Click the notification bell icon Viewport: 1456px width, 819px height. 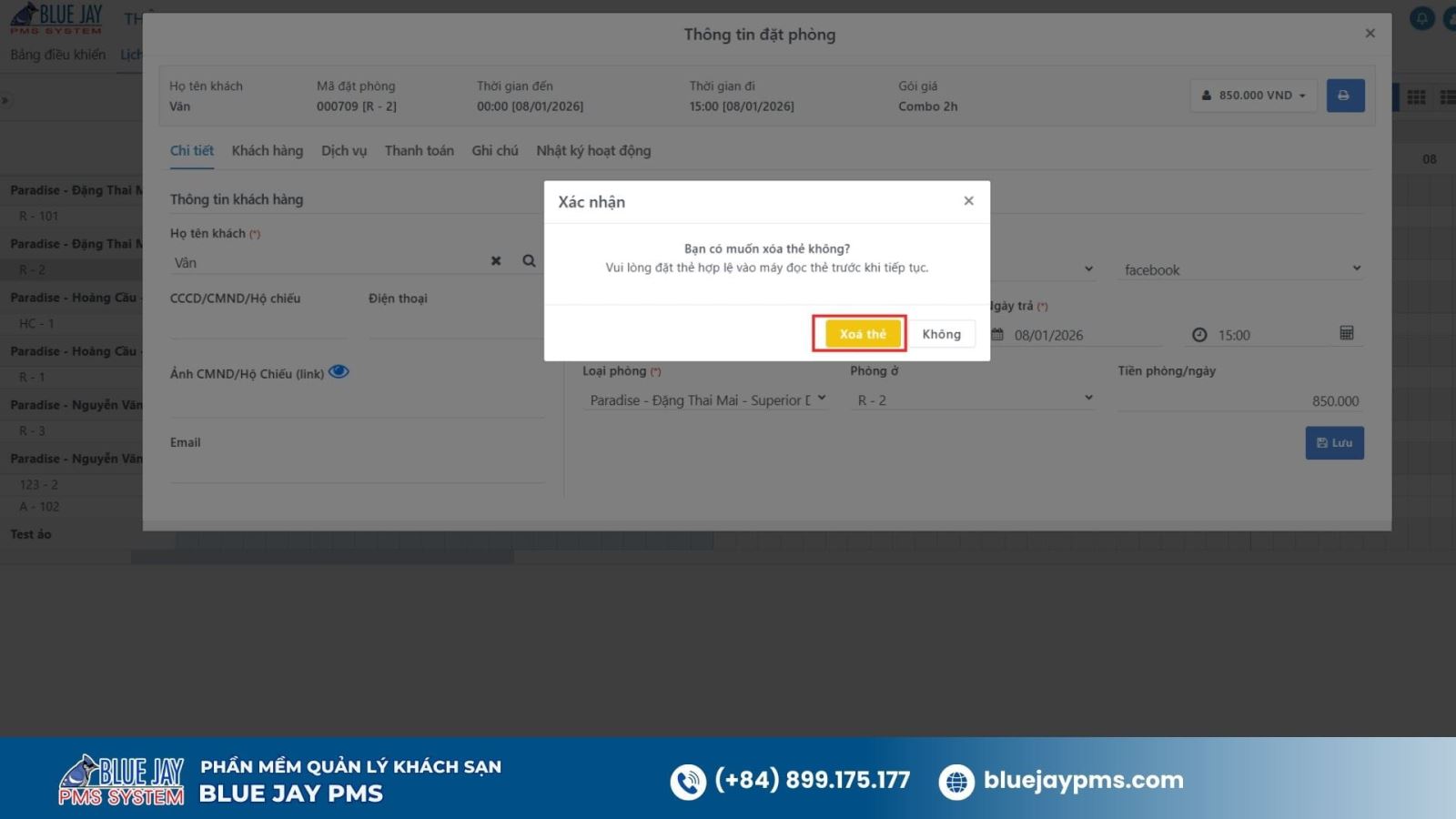pos(1421,18)
